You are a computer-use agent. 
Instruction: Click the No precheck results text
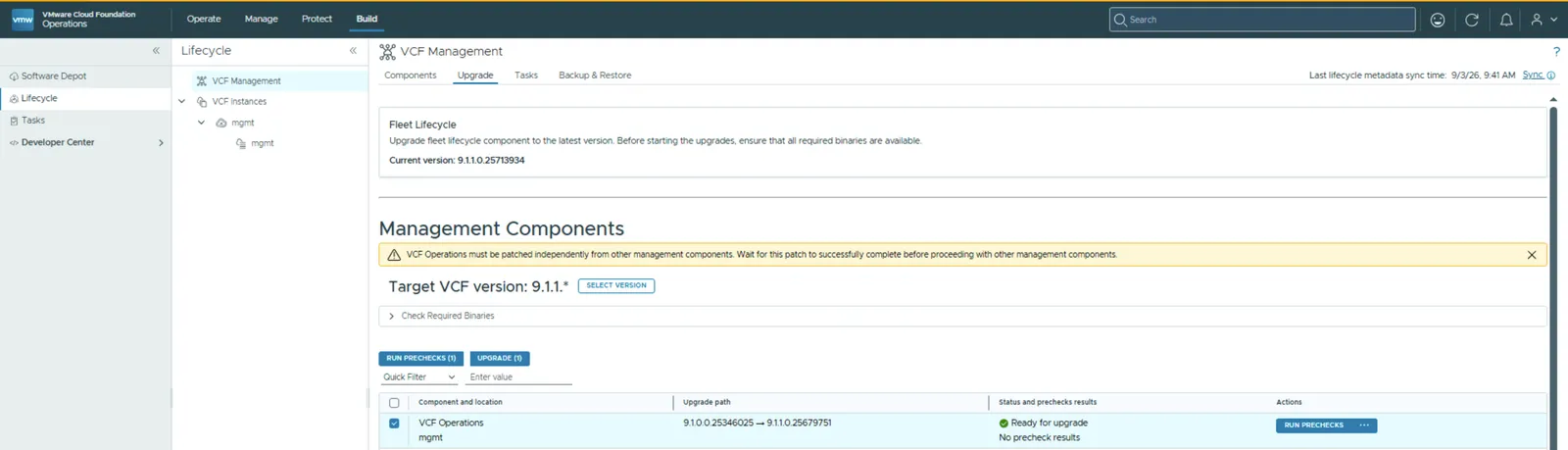[x=1039, y=438]
